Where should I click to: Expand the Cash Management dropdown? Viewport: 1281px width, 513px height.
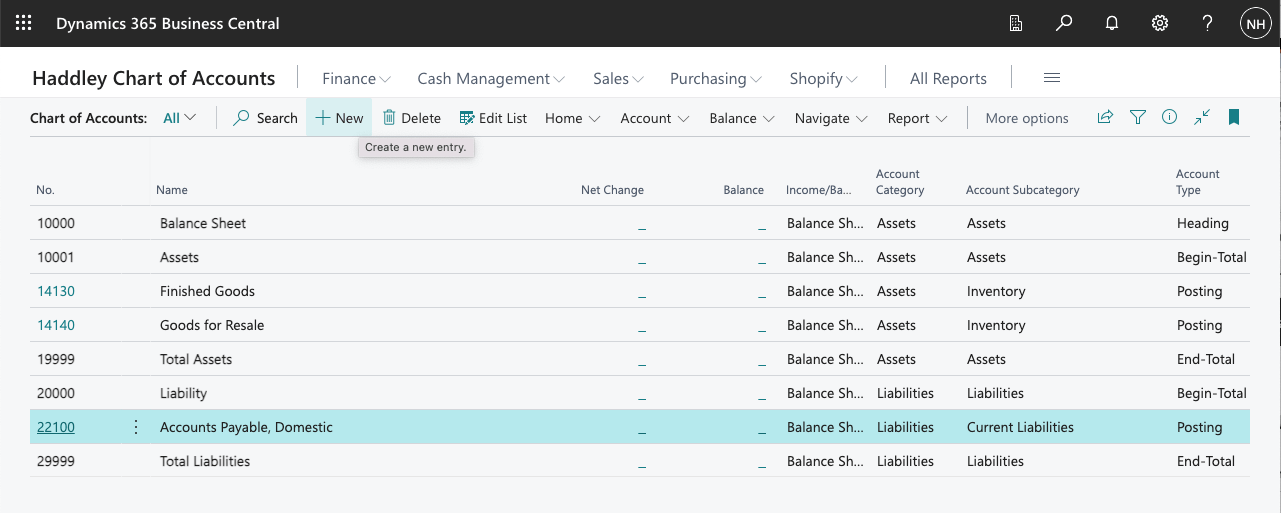coord(491,78)
